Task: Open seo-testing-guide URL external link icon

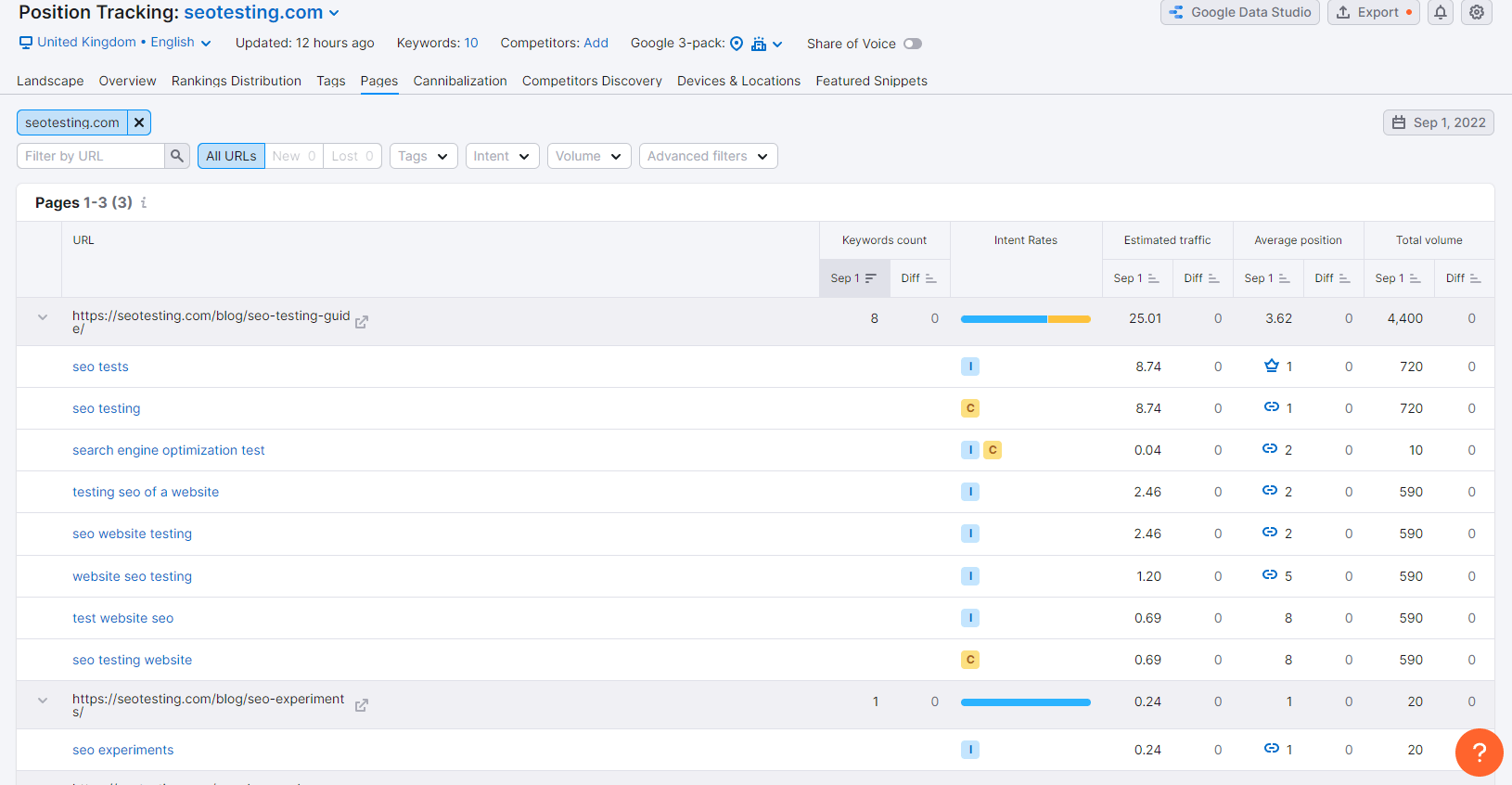Action: click(362, 322)
